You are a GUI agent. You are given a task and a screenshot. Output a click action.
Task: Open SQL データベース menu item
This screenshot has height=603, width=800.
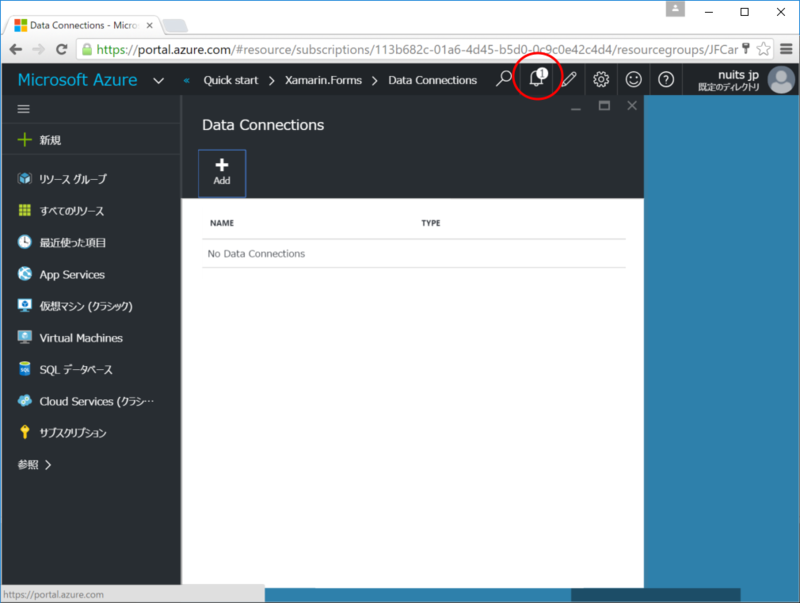click(x=91, y=369)
